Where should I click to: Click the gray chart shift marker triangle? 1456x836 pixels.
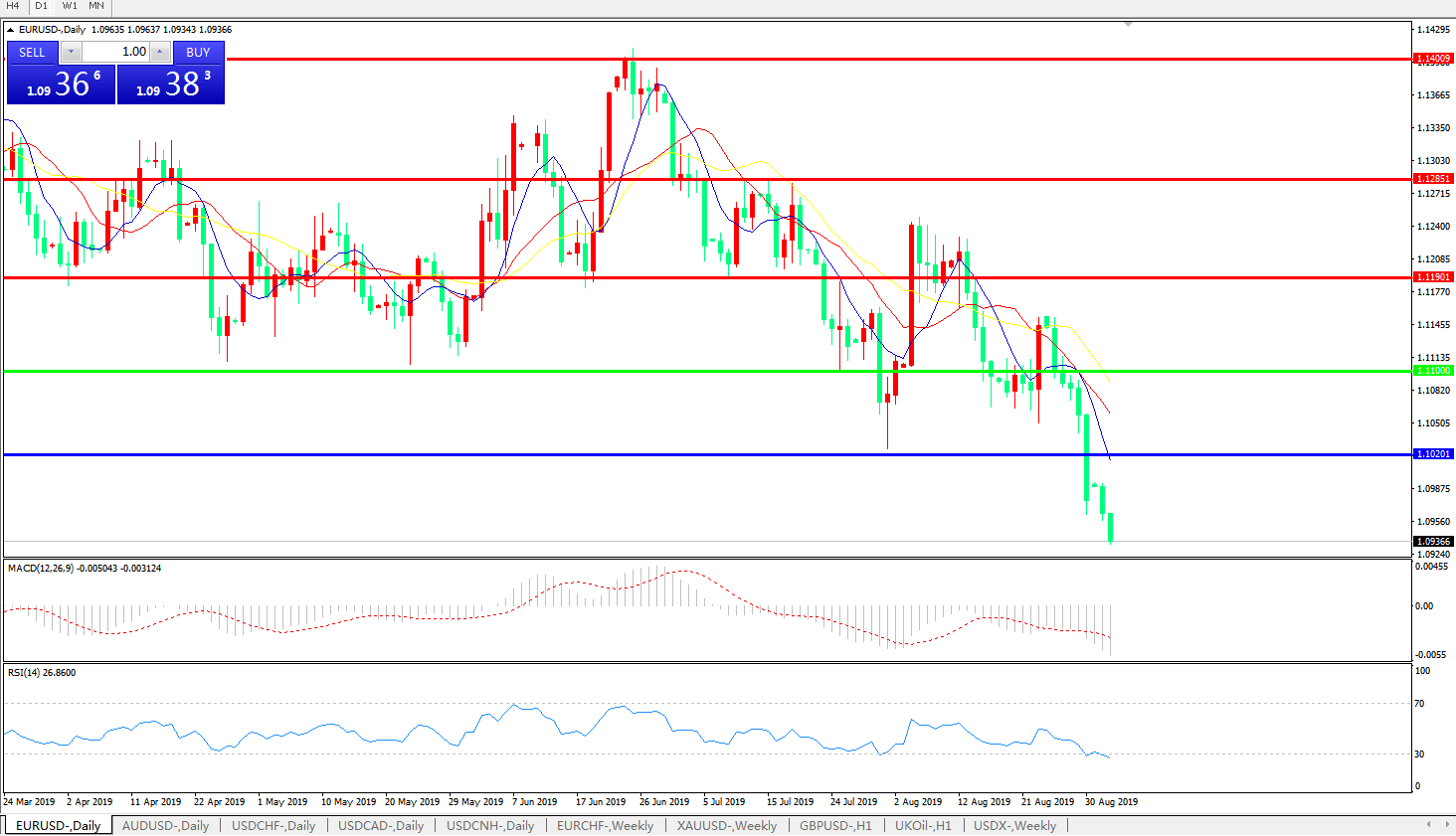tap(1128, 24)
